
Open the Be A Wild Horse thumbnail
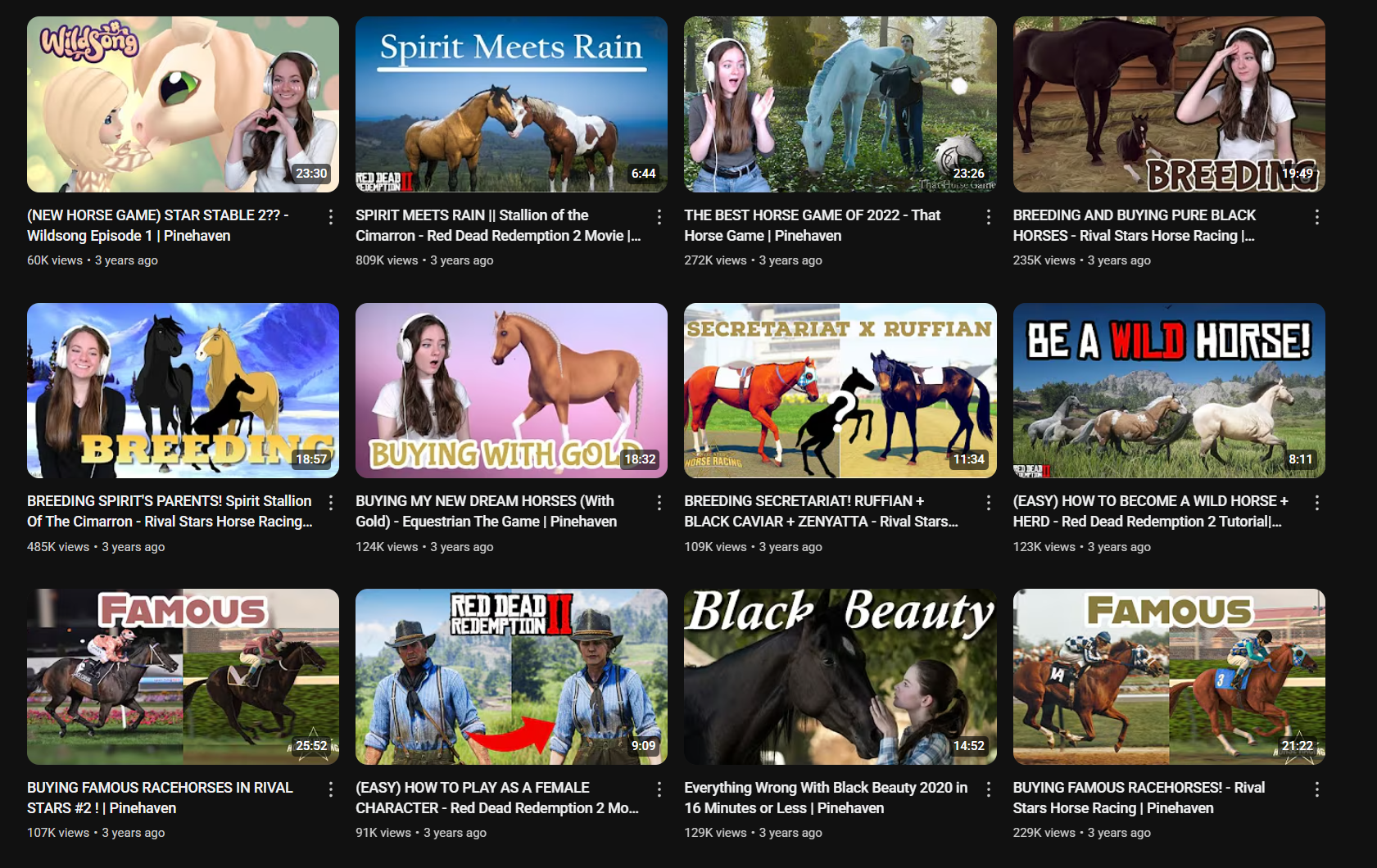point(1169,391)
